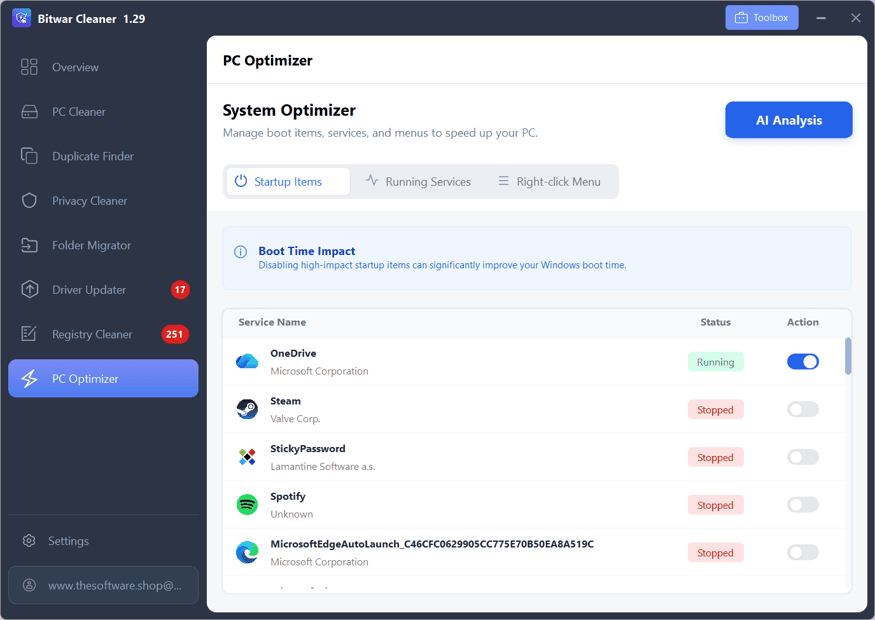875x620 pixels.
Task: Open the Overview section
Action: coord(103,67)
